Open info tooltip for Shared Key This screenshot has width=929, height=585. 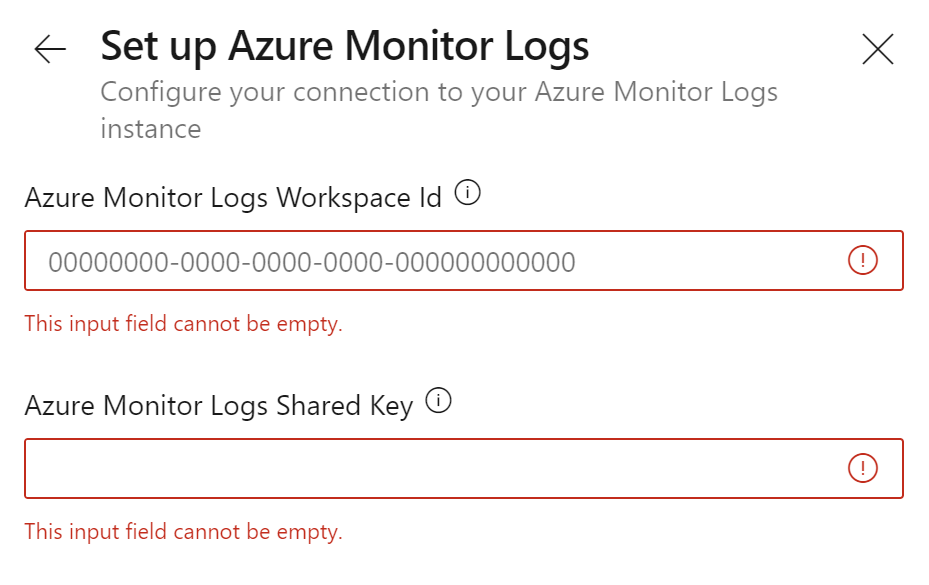click(438, 401)
